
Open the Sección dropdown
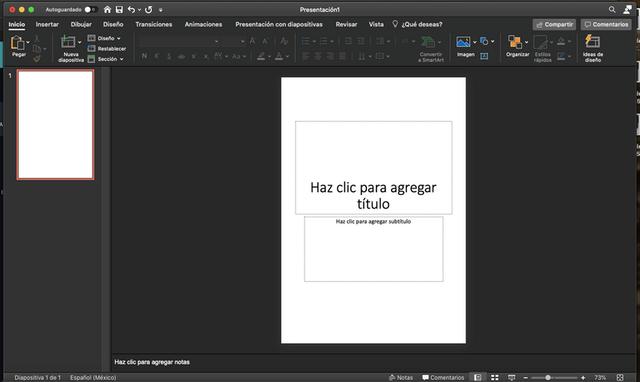[x=106, y=59]
